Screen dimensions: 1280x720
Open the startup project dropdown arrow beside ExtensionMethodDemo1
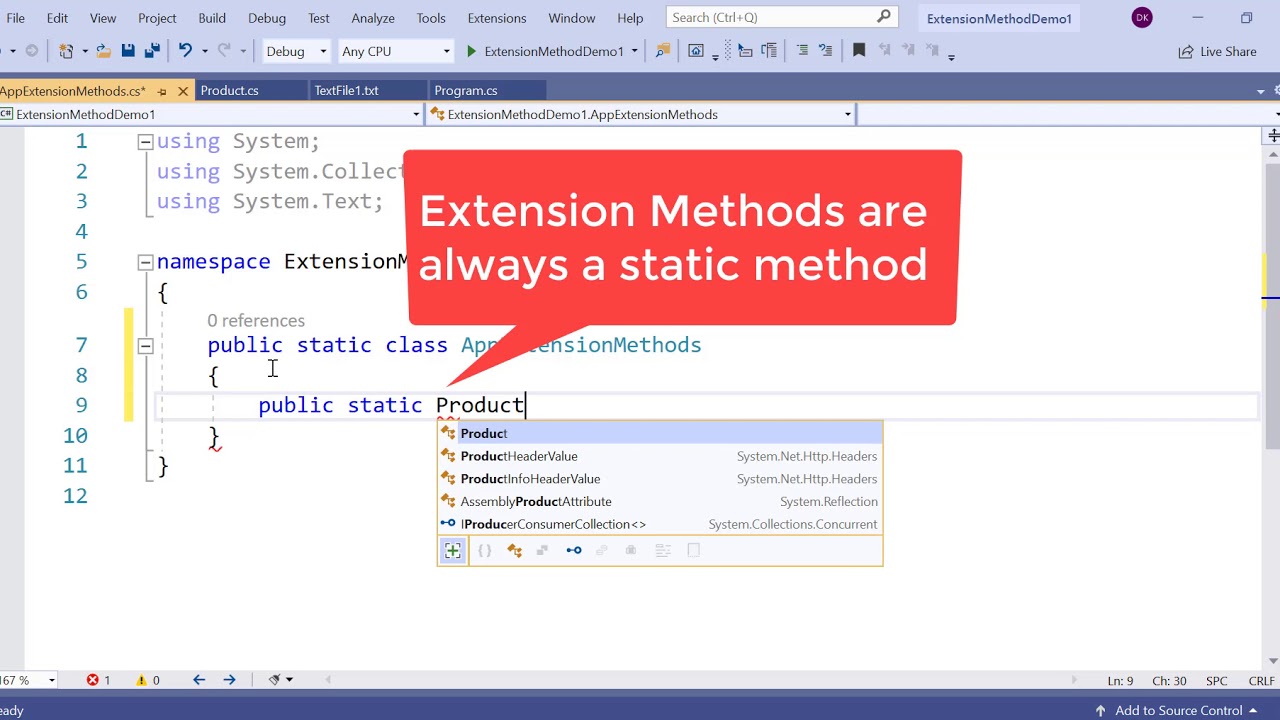click(x=634, y=51)
